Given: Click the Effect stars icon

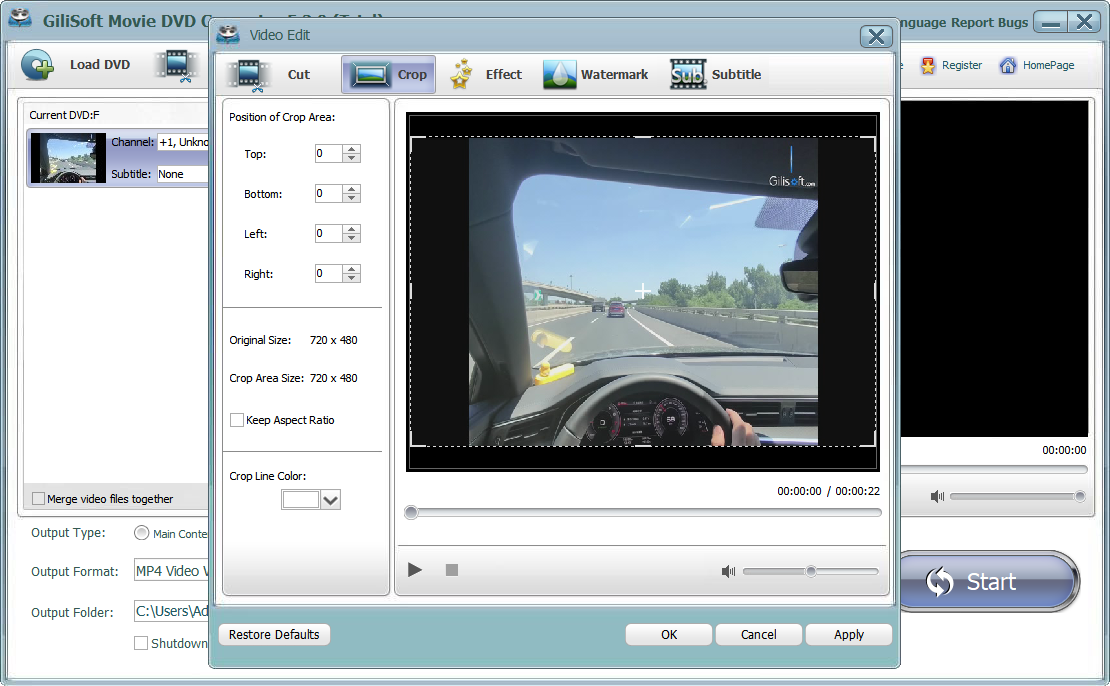Looking at the screenshot, I should click(x=462, y=74).
